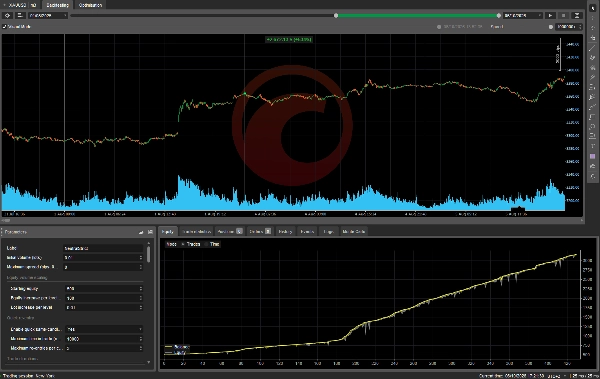This screenshot has height=379, width=600.
Task: Open the purple drawing color swatch
Action: click(593, 156)
